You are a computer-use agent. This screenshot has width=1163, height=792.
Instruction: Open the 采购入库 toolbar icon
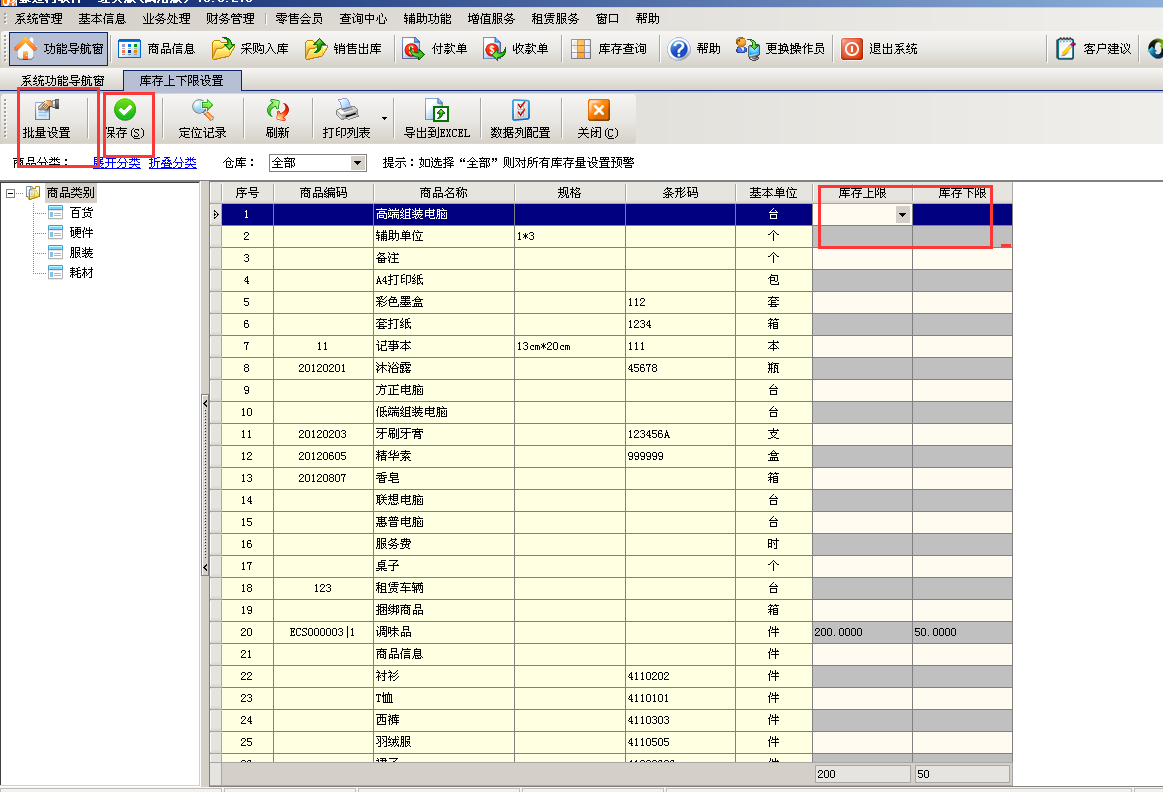click(223, 49)
